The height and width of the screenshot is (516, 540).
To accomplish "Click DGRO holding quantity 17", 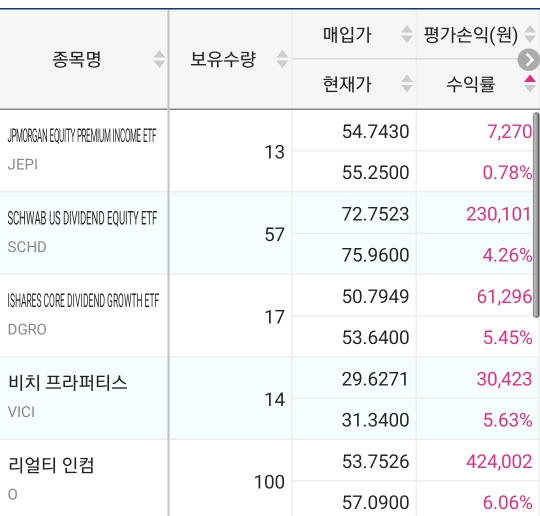I will 274,317.
